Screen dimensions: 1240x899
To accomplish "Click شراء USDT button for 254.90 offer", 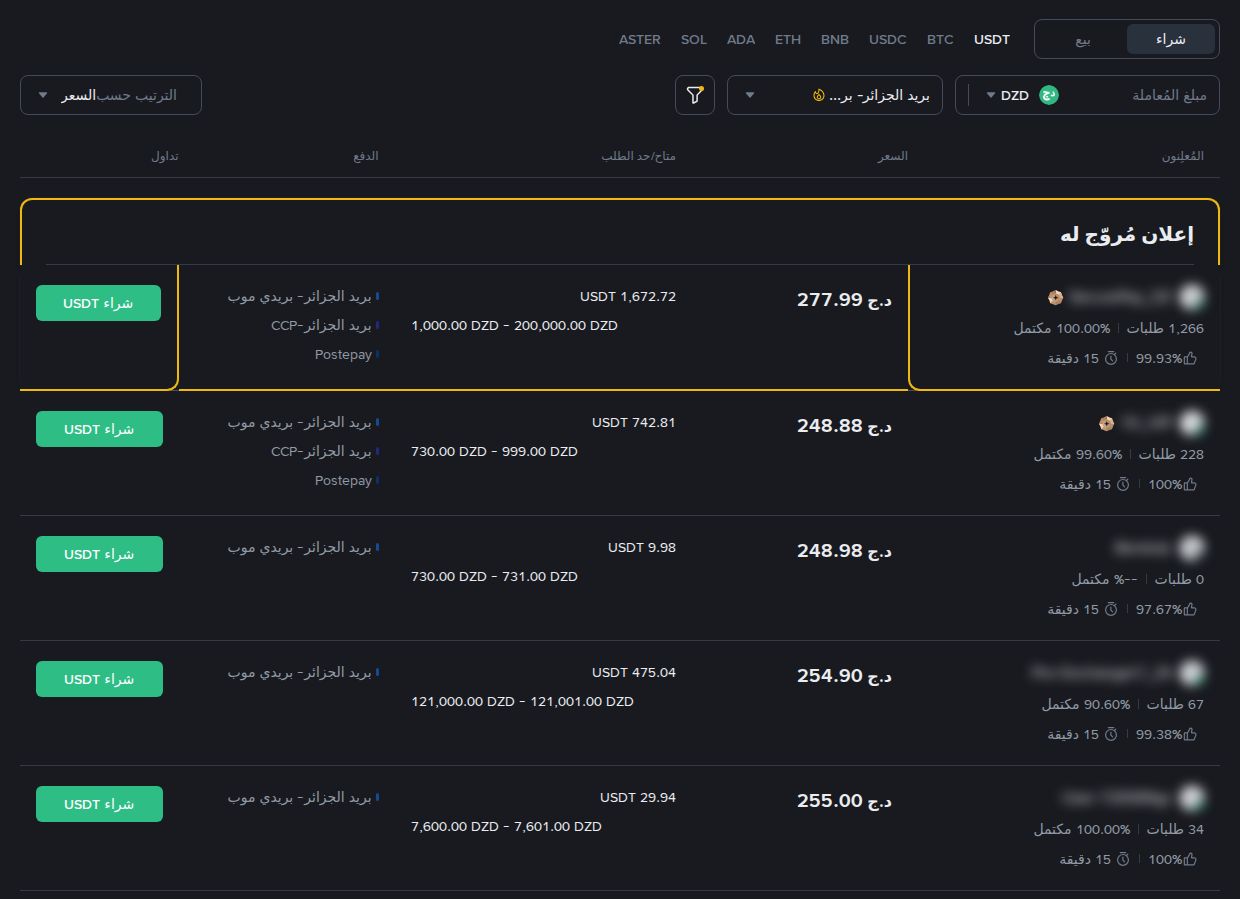I will pyautogui.click(x=99, y=679).
